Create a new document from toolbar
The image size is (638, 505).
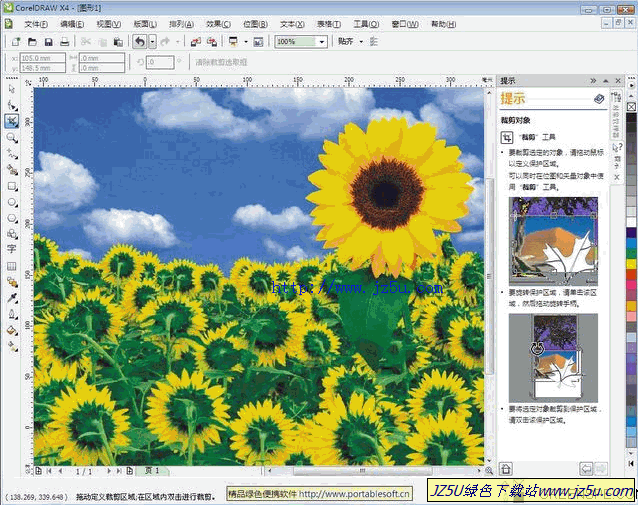click(x=15, y=42)
